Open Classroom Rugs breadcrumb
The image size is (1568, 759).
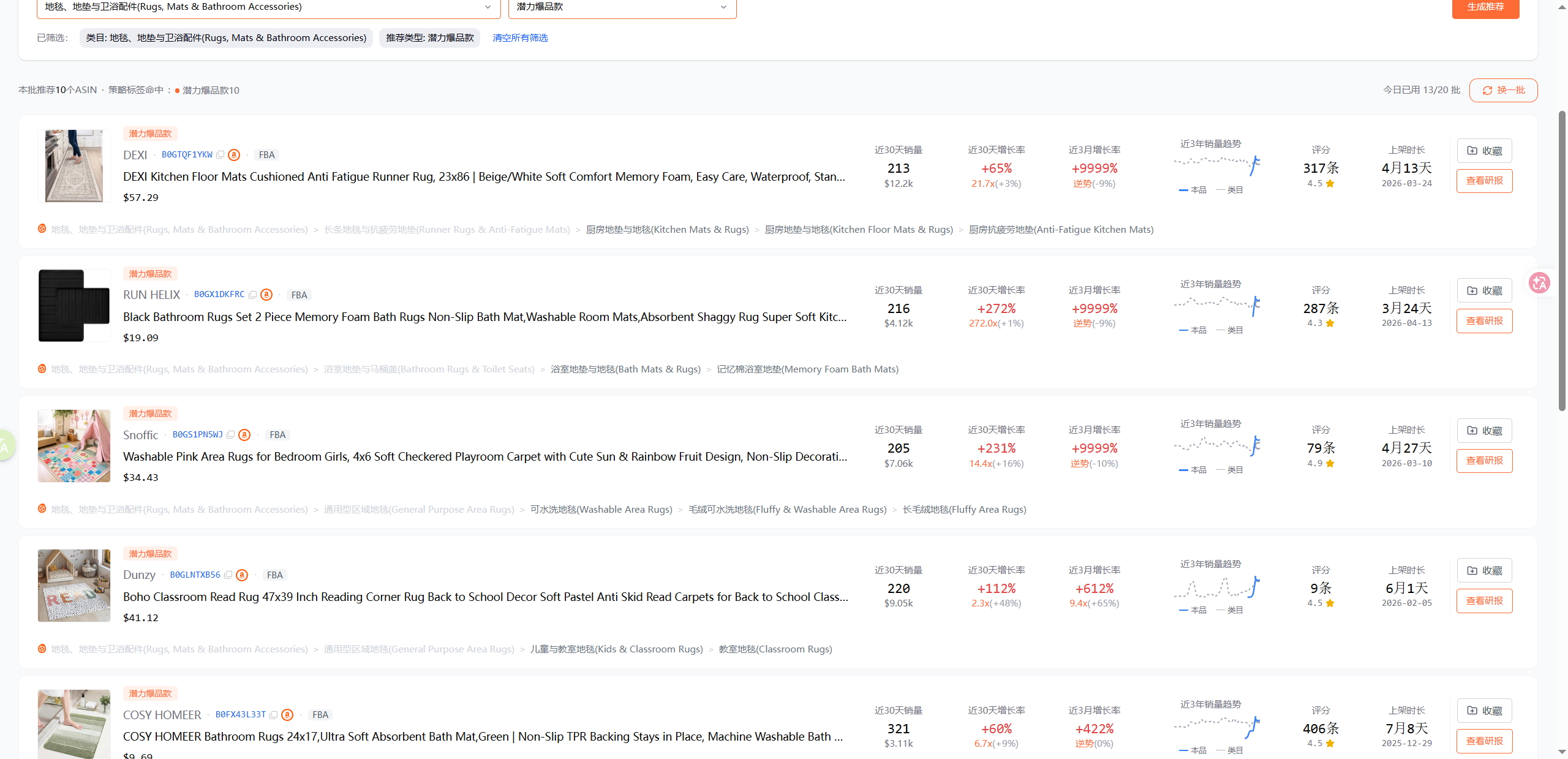pos(775,649)
